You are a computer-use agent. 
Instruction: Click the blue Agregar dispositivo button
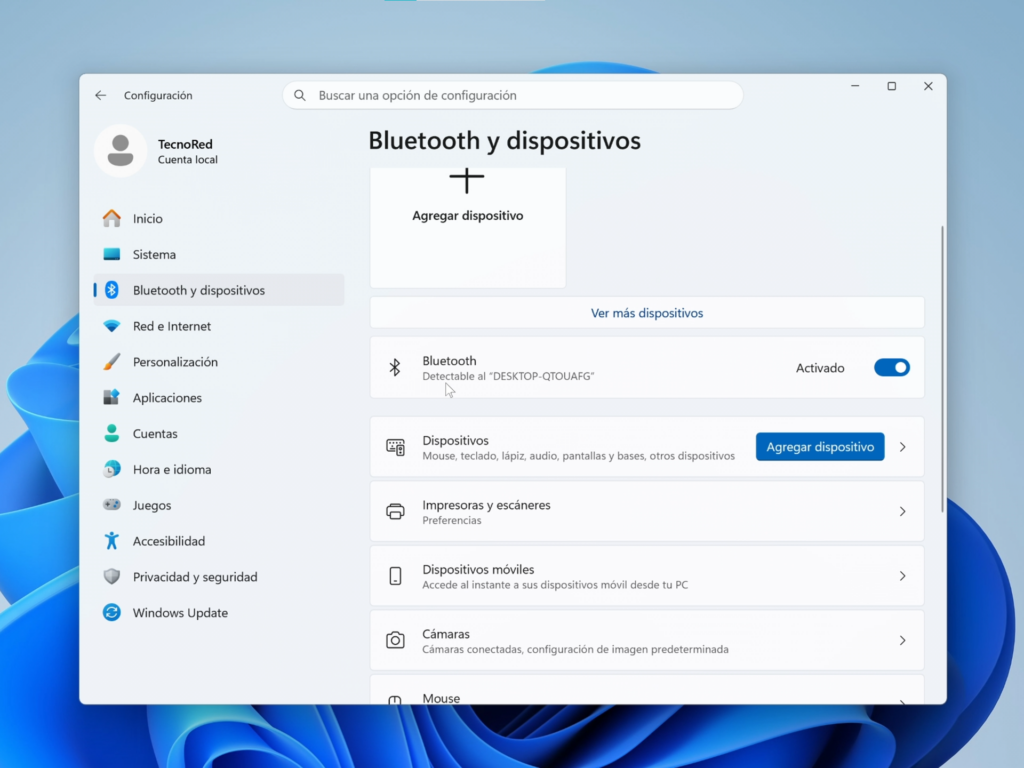pyautogui.click(x=820, y=447)
